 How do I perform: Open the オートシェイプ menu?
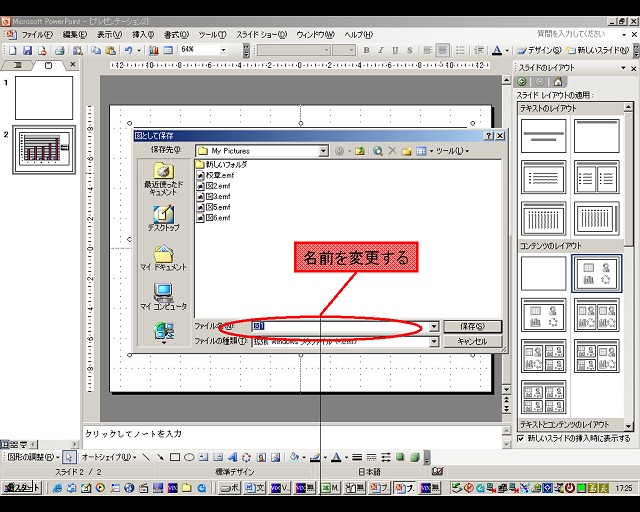click(109, 457)
